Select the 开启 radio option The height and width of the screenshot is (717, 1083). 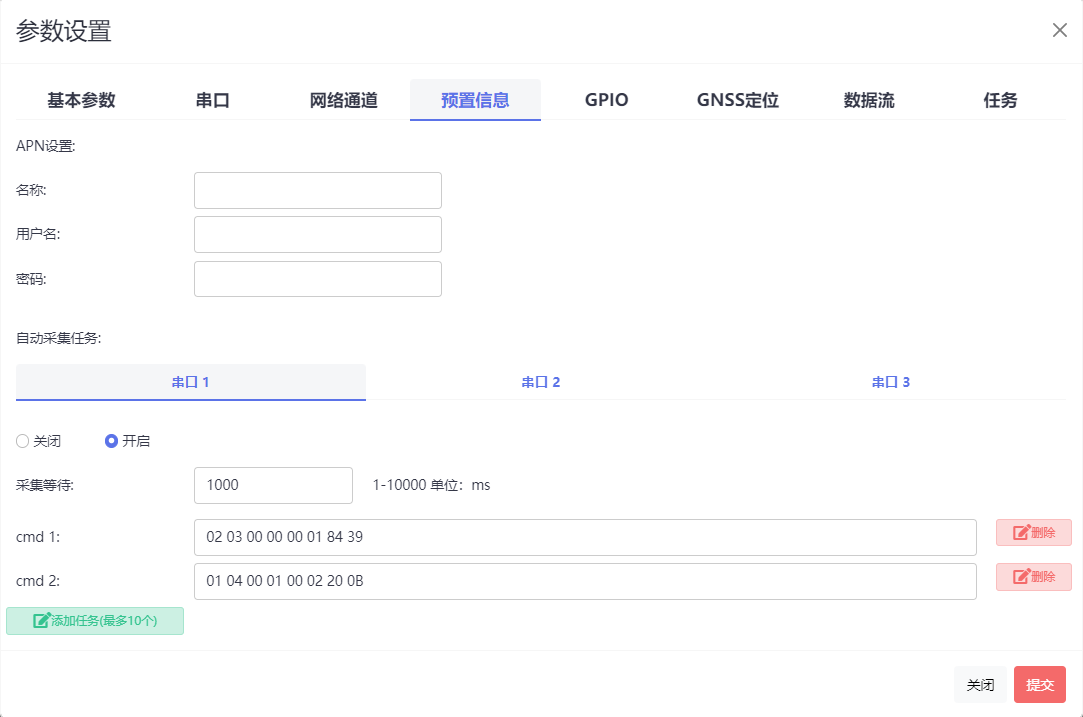coord(109,440)
